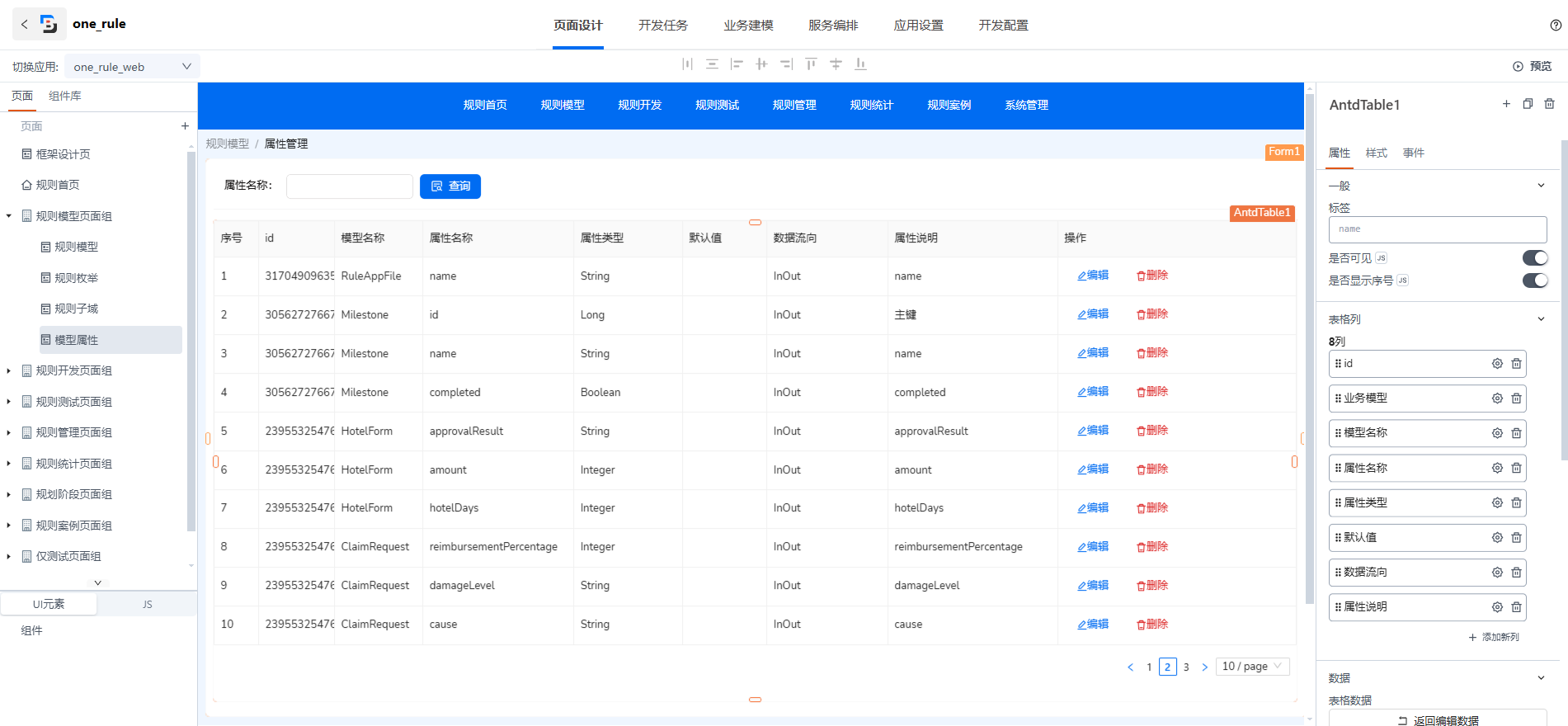Viewport: 1568px width, 726px height.
Task: Expand the 规则管理页面组 tree node
Action: [9, 433]
